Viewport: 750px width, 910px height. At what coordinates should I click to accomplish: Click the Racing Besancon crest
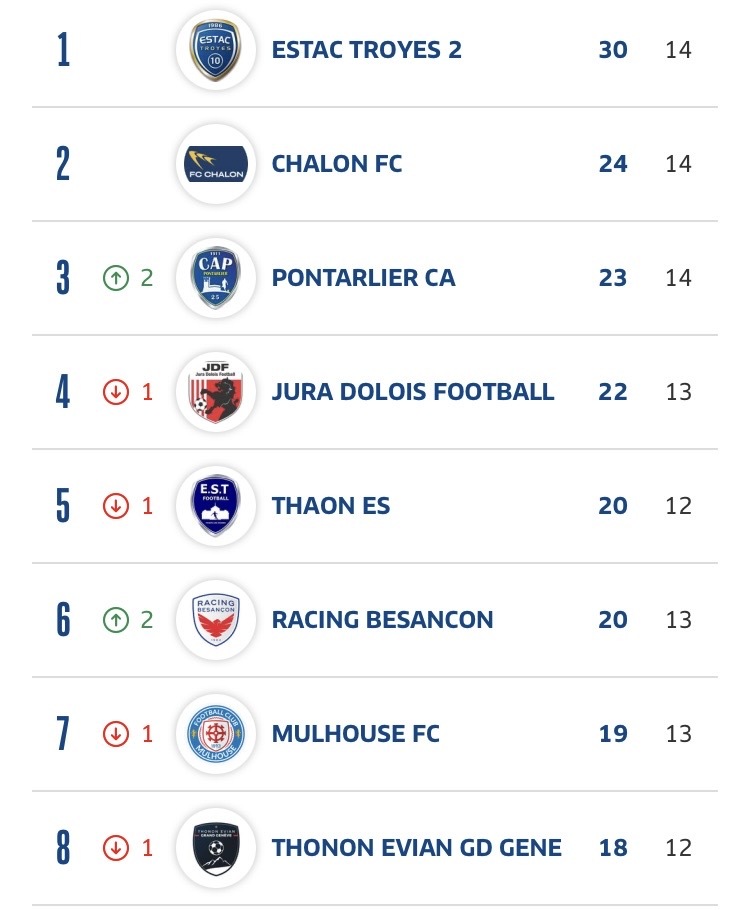coord(216,619)
